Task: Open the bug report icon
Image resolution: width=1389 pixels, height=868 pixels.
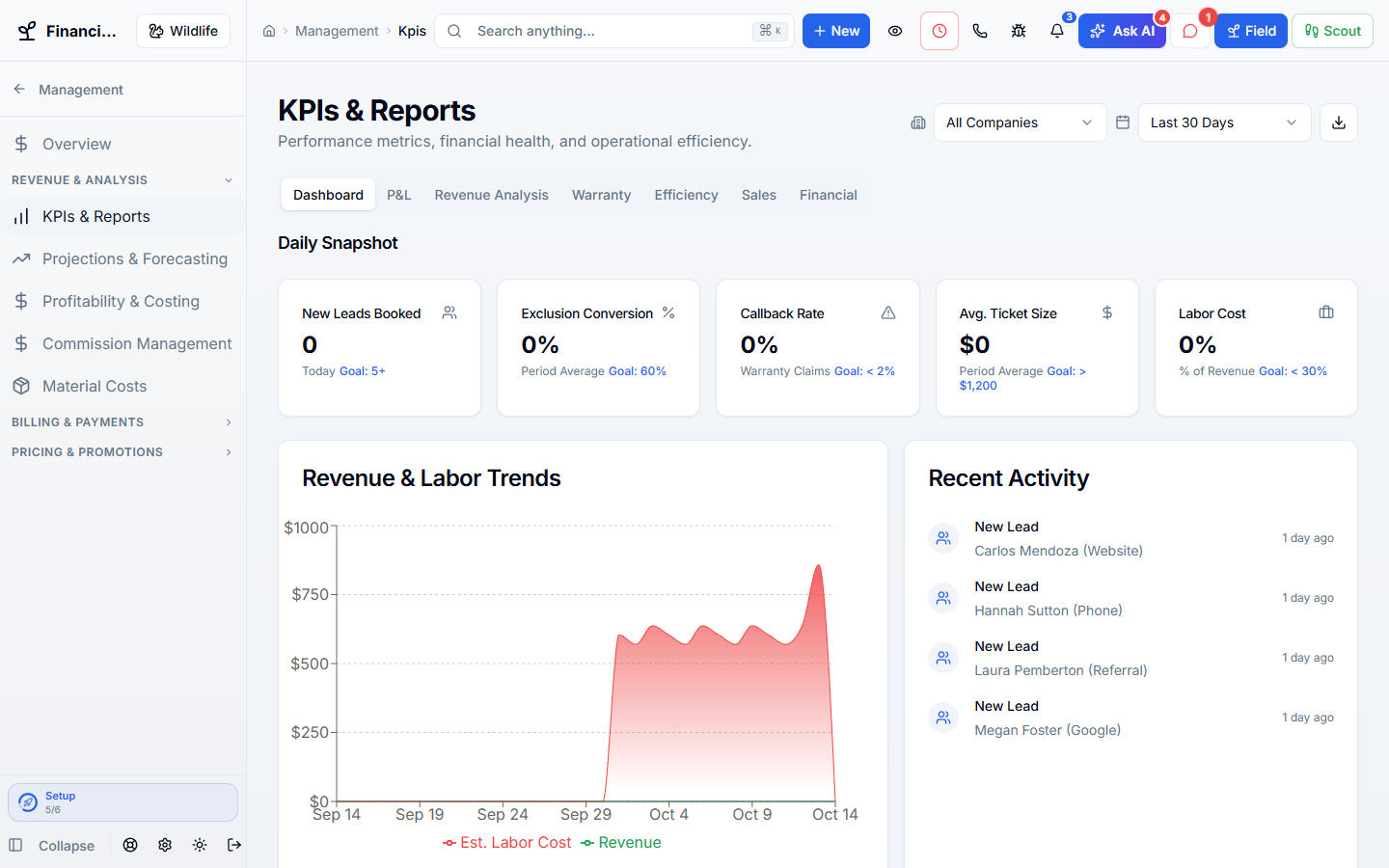Action: click(x=1019, y=31)
